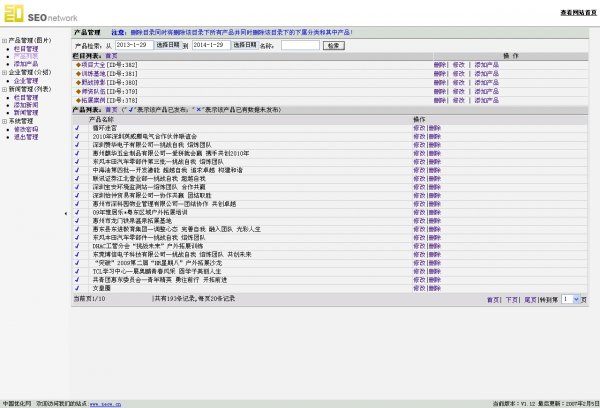
Task: Click 删除 for category ID 382
Action: click(x=440, y=65)
